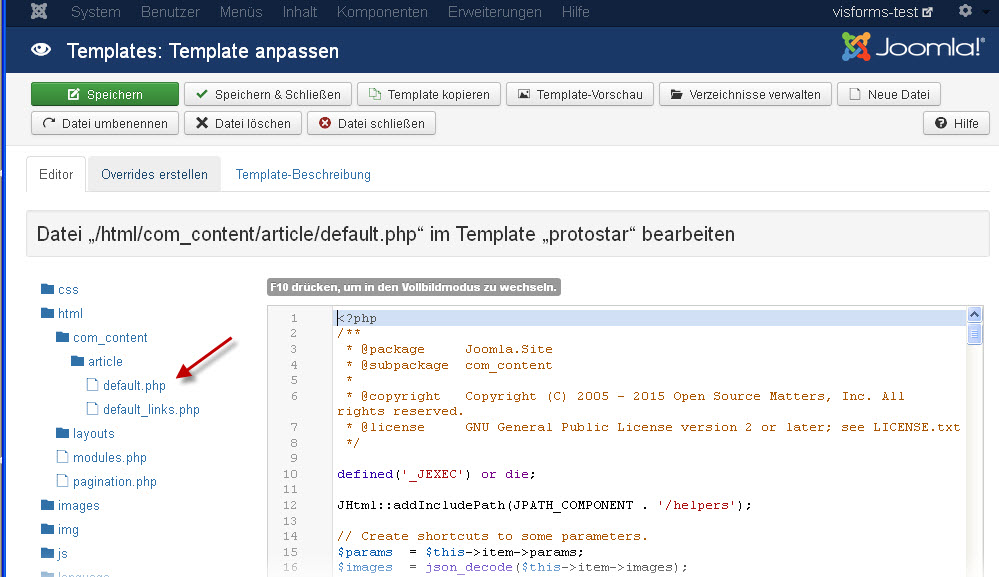Collapse the html folder
Viewport: 999px width, 577px height.
(70, 313)
